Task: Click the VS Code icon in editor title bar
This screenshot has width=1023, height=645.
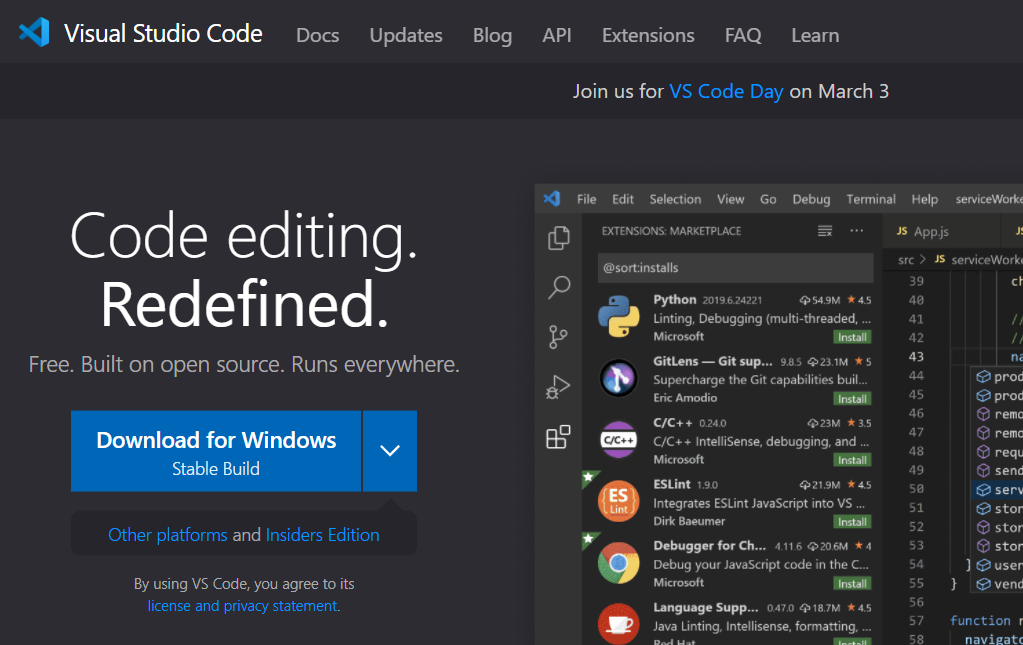Action: (552, 198)
